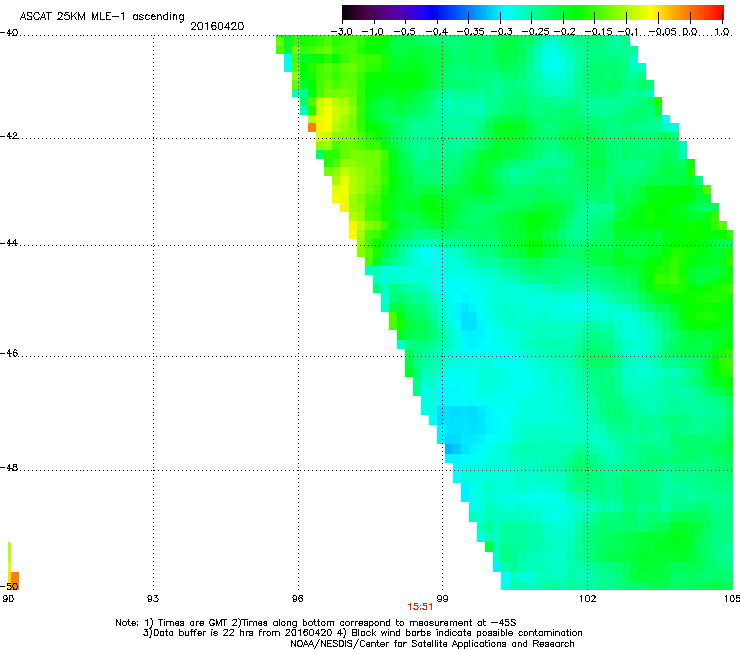Screen dimensions: 740x650
Task: Click the -0.5 color scale label
Action: (405, 32)
